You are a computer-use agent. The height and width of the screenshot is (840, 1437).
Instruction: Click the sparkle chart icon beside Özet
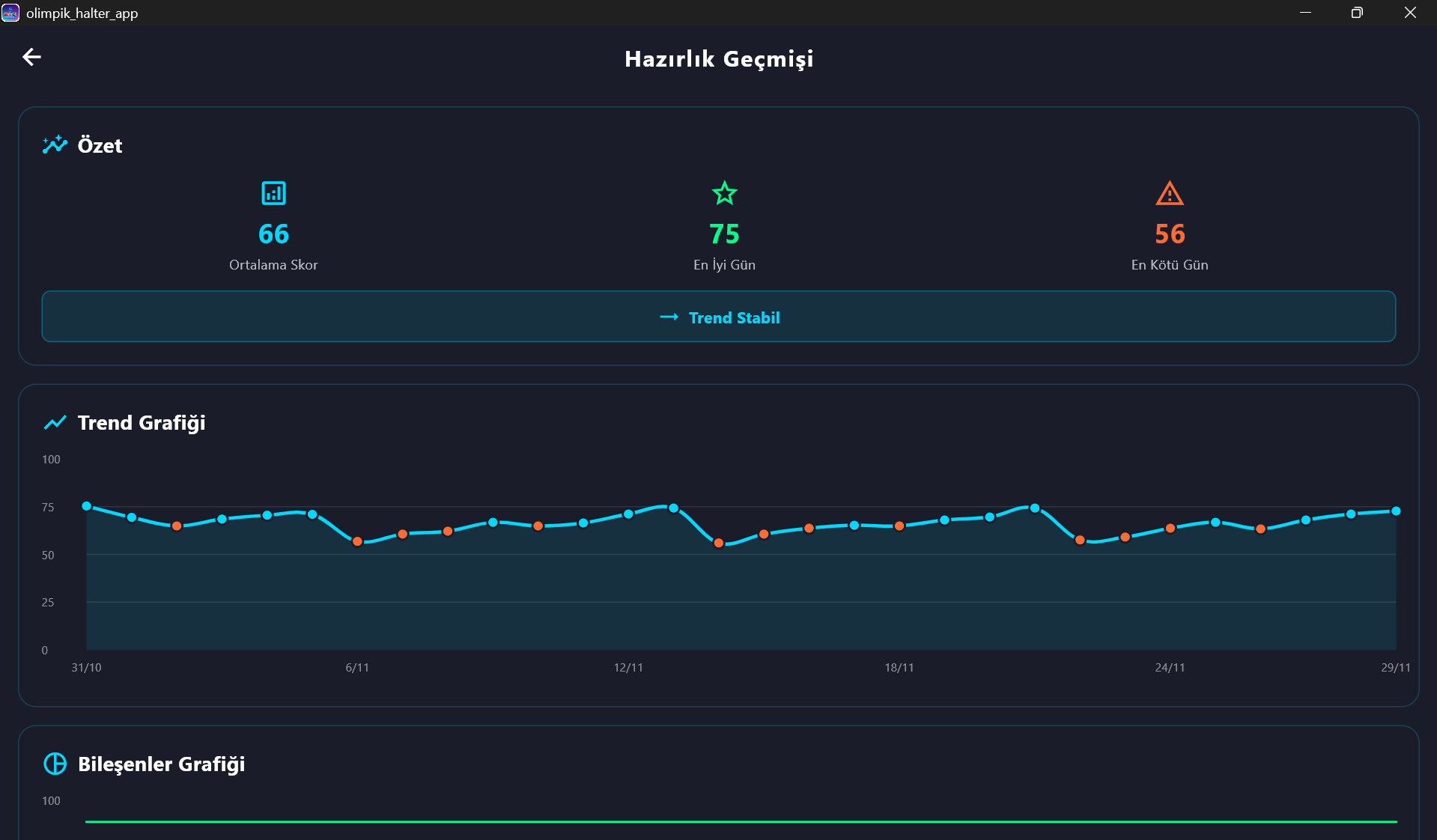click(x=55, y=144)
